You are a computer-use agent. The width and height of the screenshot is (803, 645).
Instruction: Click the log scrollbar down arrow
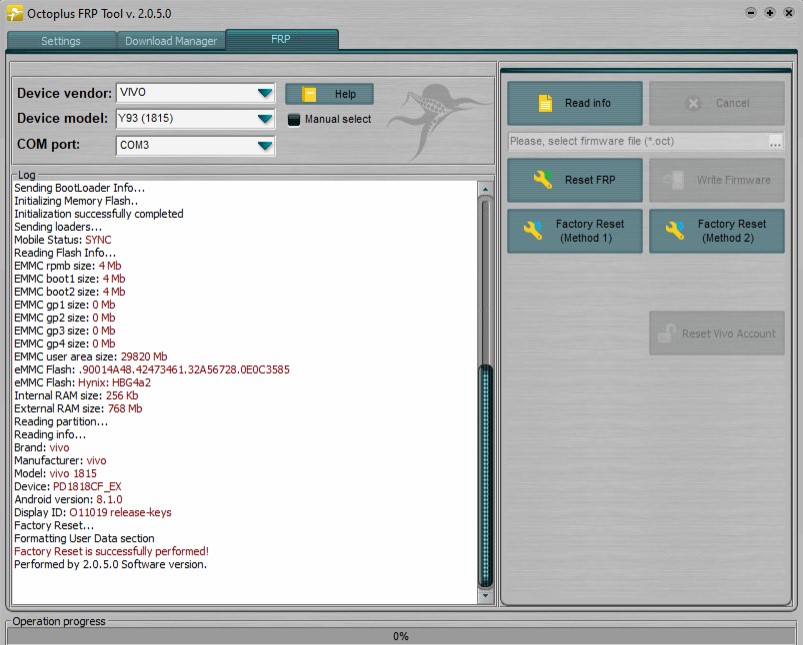[485, 596]
